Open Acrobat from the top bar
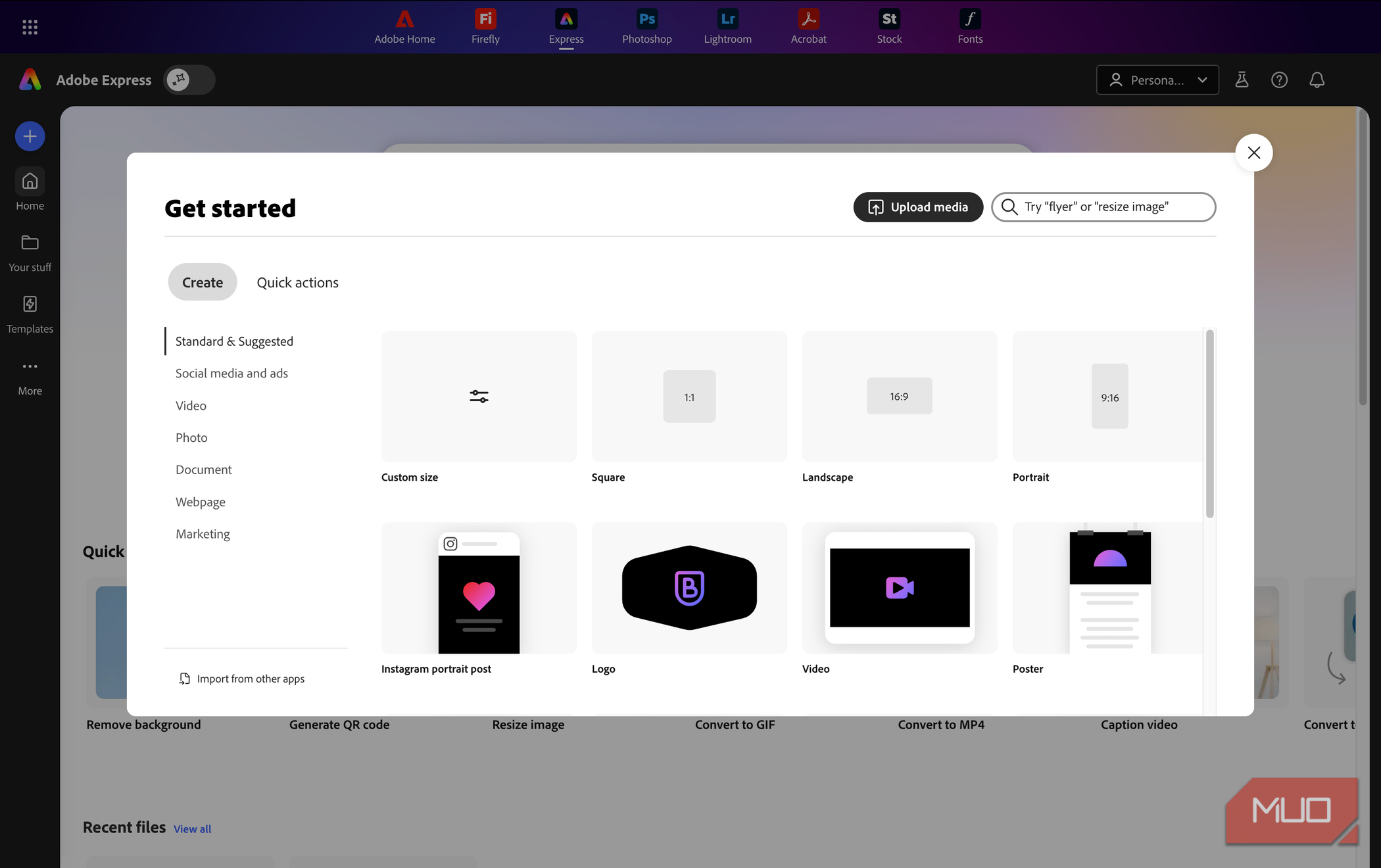 tap(809, 27)
